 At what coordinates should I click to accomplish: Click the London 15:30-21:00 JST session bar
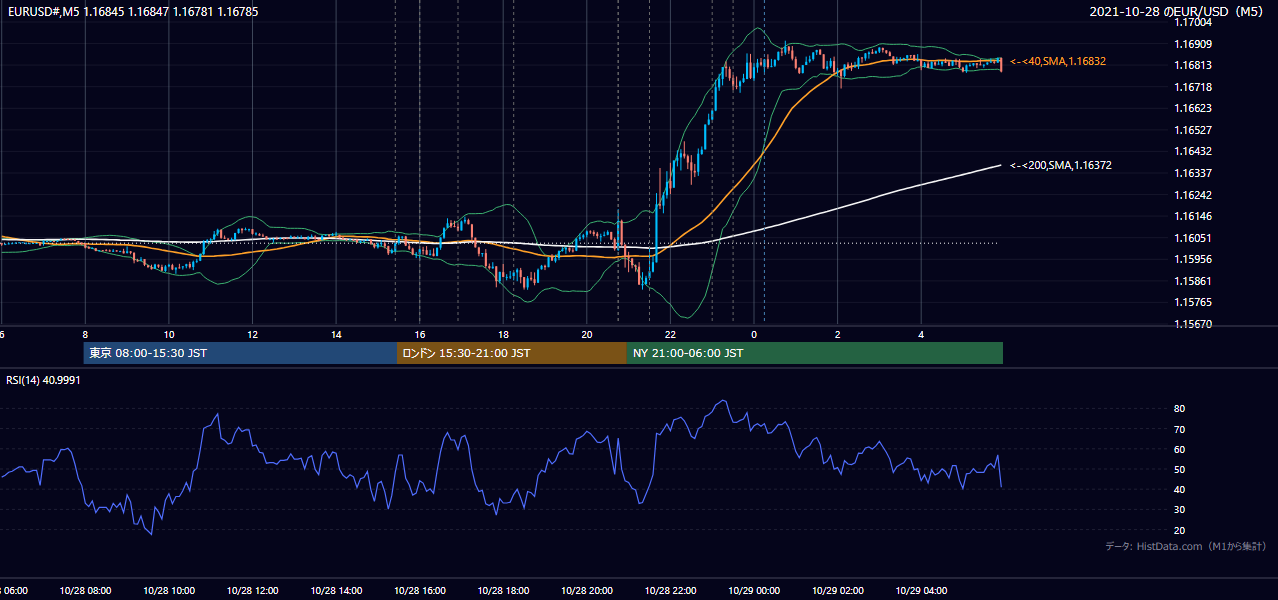(x=512, y=353)
